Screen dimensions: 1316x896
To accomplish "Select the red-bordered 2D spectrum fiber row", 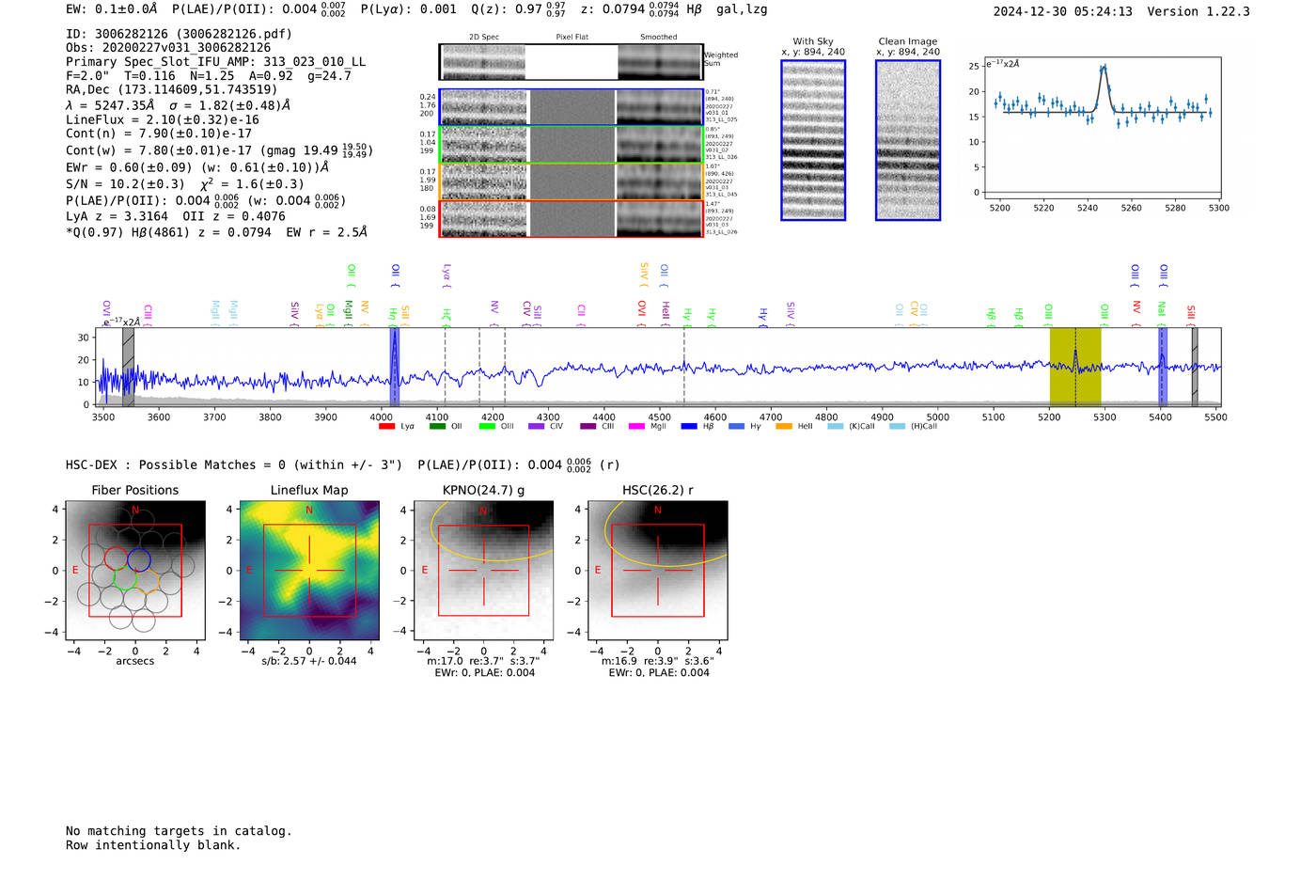I will pyautogui.click(x=571, y=218).
